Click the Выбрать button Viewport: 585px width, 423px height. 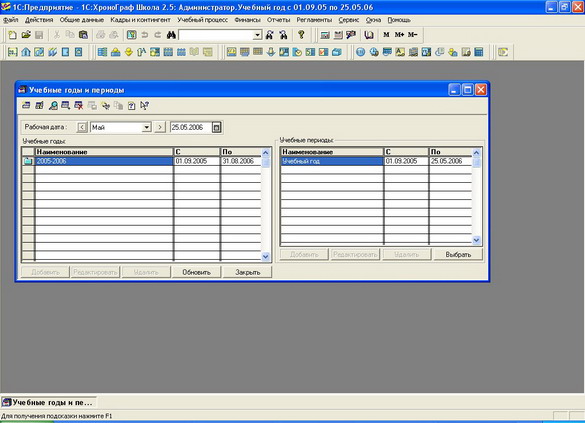[x=458, y=255]
